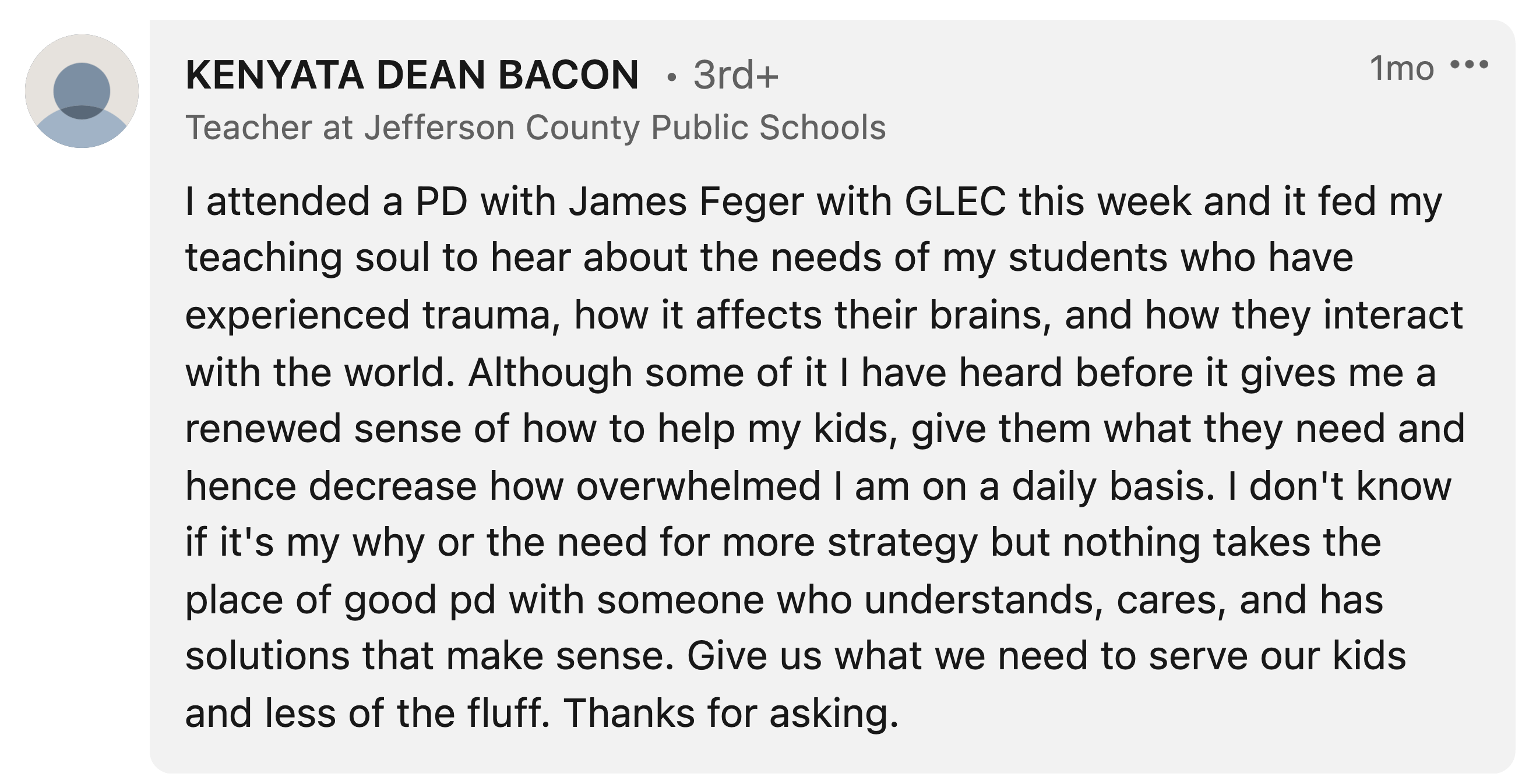Click the words 'with the world.'
1529x784 pixels.
(320, 373)
